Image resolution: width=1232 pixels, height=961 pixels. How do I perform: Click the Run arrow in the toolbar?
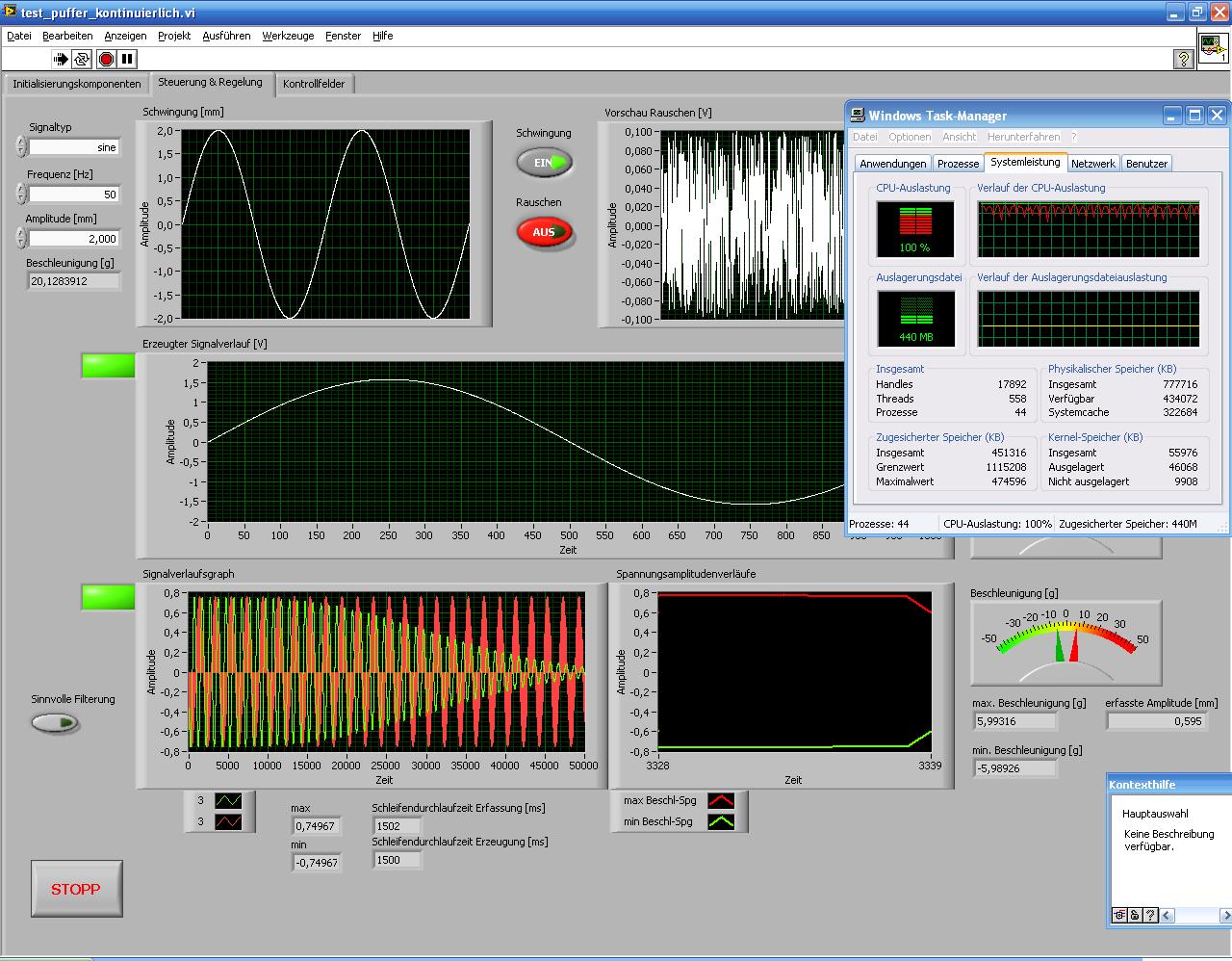(x=61, y=59)
